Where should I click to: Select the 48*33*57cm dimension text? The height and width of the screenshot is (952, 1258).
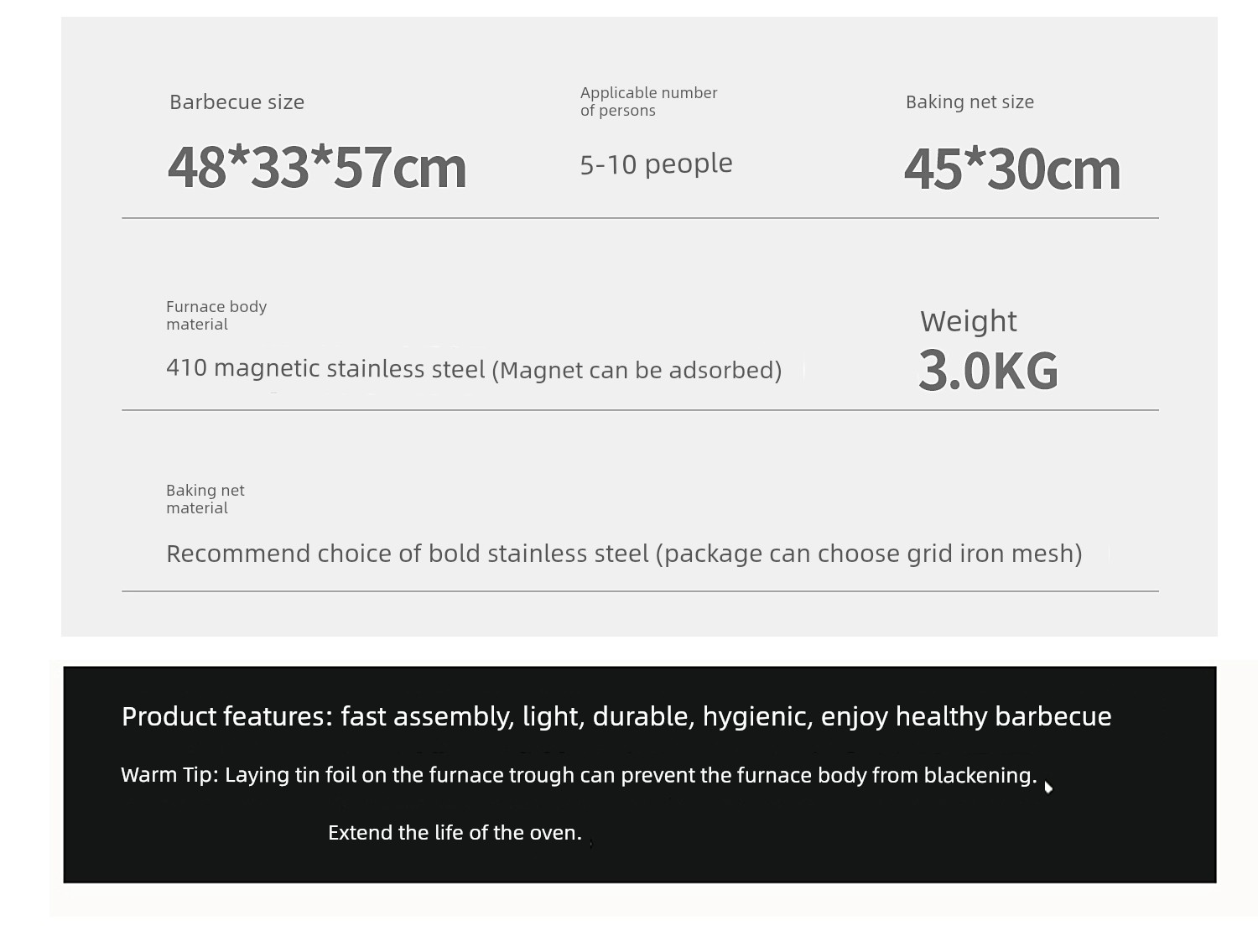coord(316,168)
